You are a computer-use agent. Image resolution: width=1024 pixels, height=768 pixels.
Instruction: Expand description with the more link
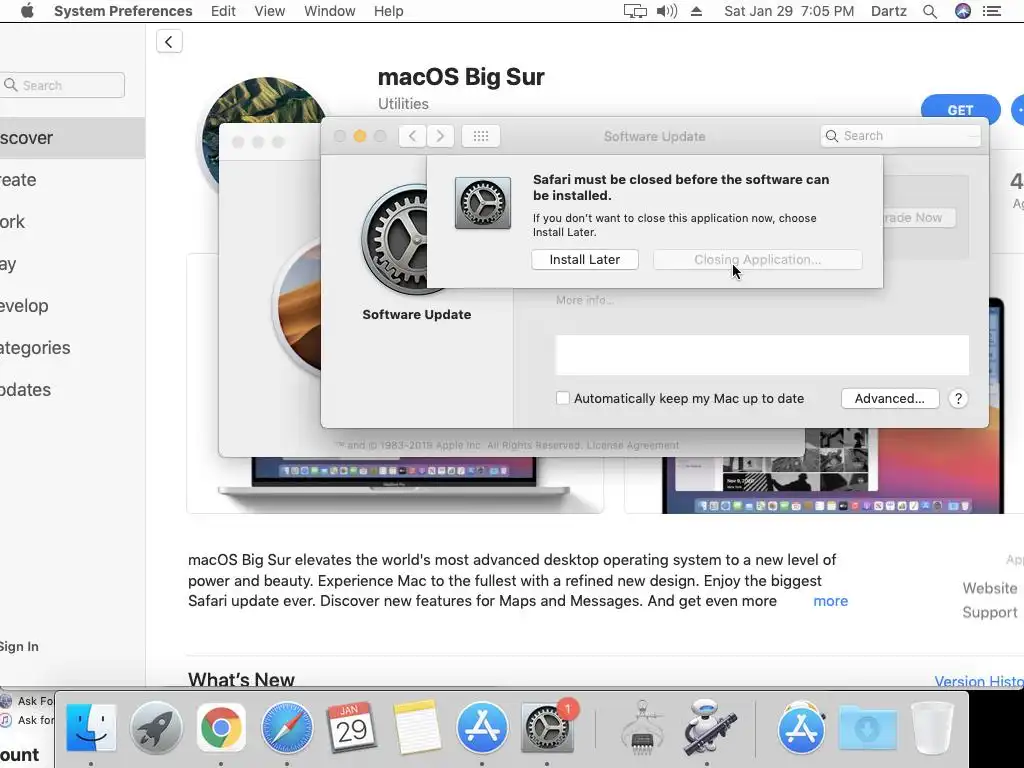tap(830, 601)
